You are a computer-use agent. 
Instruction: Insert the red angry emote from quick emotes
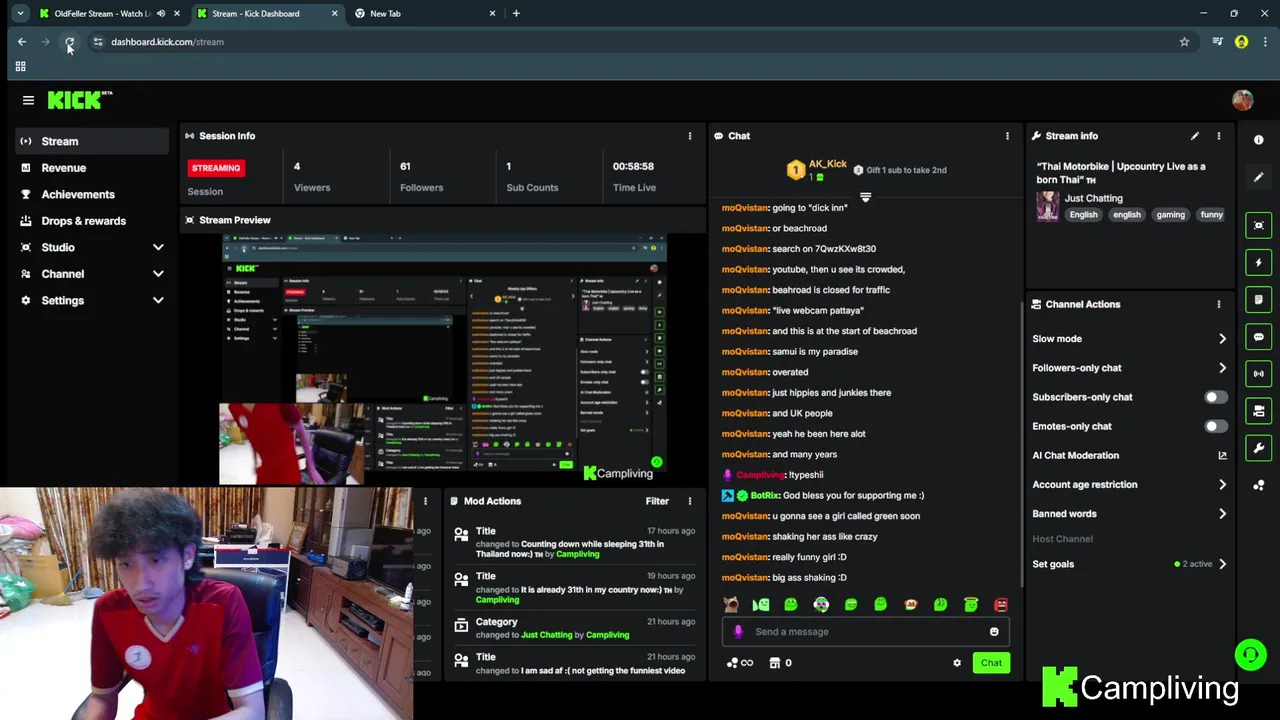point(1001,604)
